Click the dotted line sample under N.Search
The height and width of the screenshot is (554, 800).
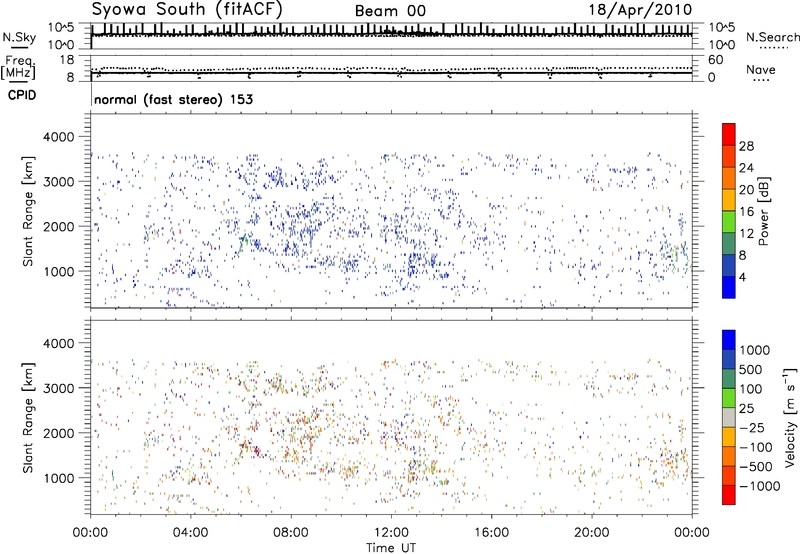click(773, 48)
